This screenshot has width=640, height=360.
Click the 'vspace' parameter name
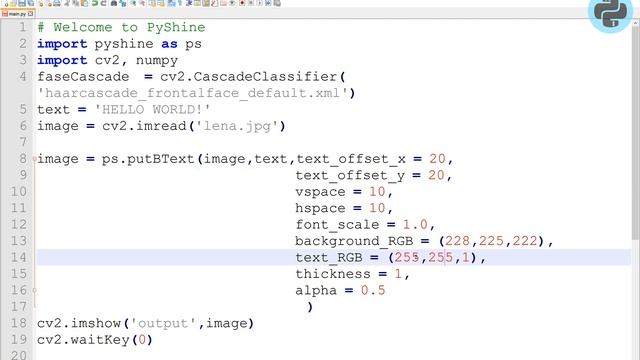pyautogui.click(x=320, y=192)
